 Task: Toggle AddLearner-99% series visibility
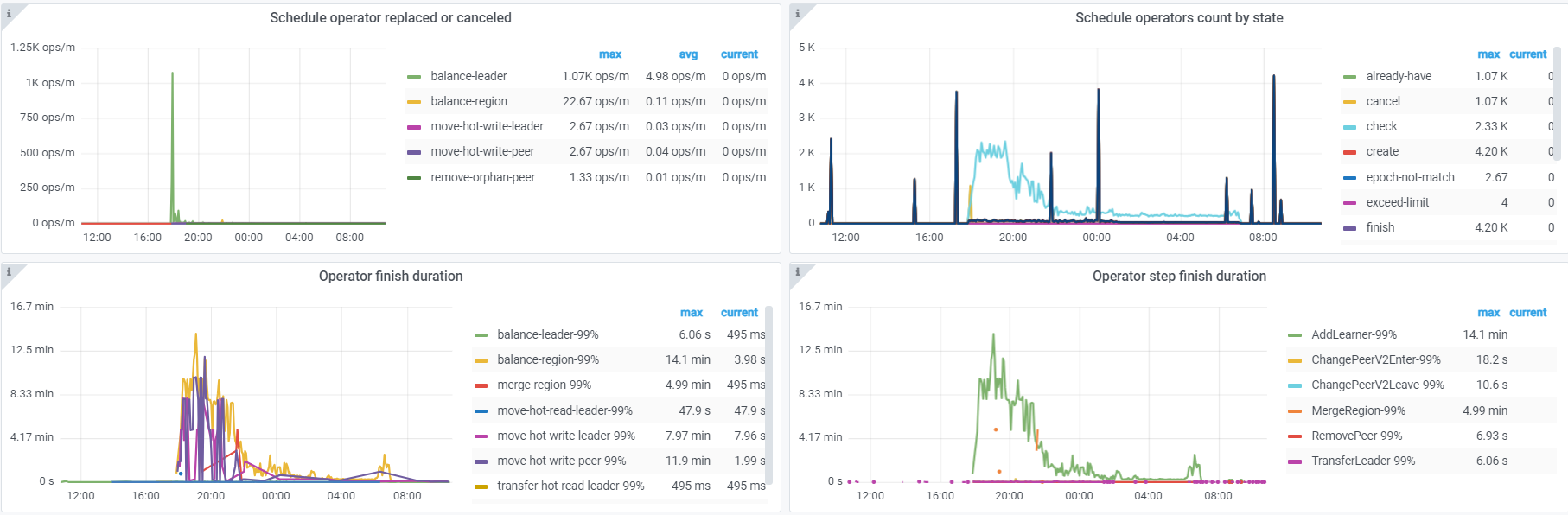(x=1354, y=334)
